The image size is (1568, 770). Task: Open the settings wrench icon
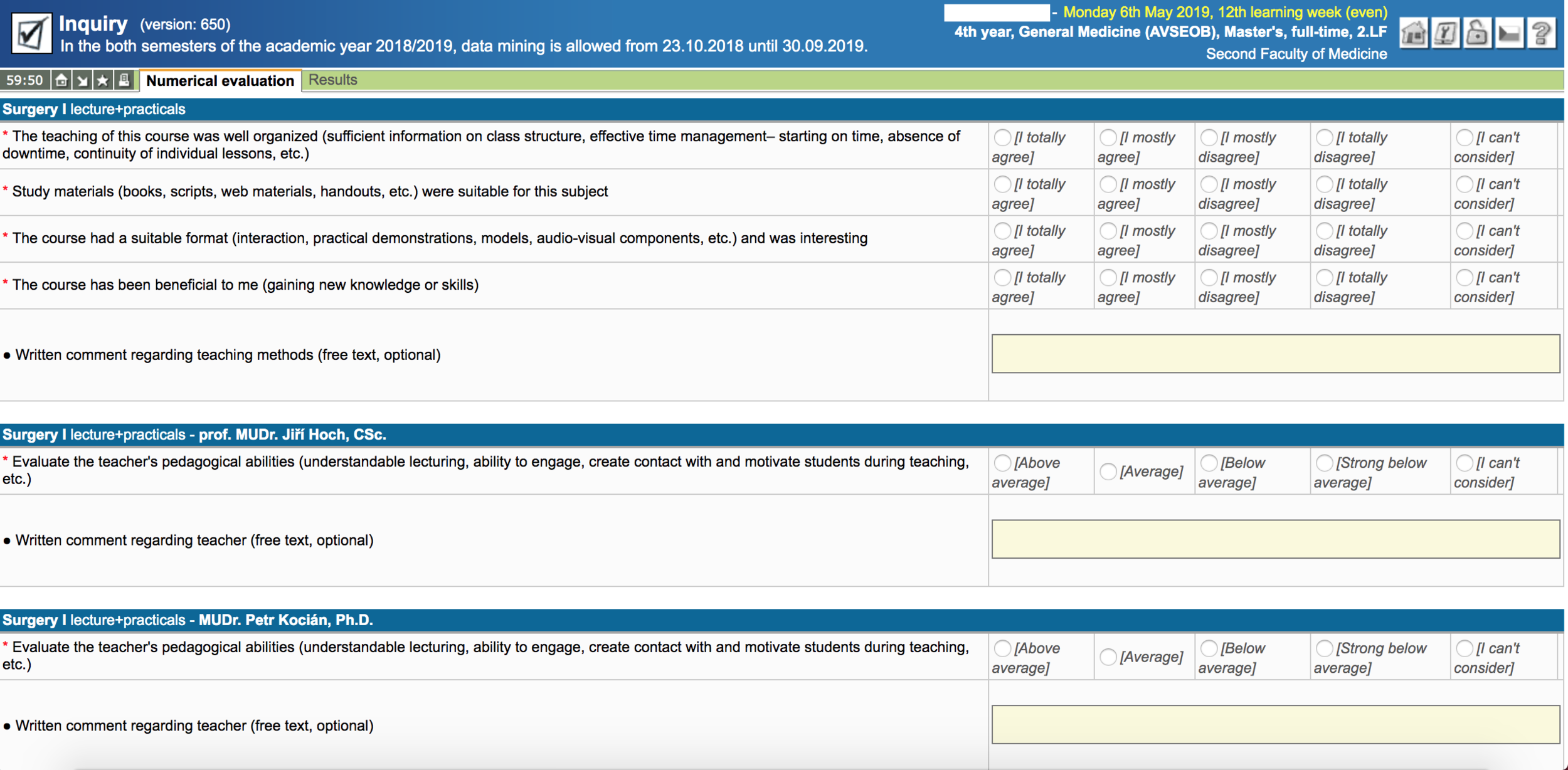coord(1445,33)
